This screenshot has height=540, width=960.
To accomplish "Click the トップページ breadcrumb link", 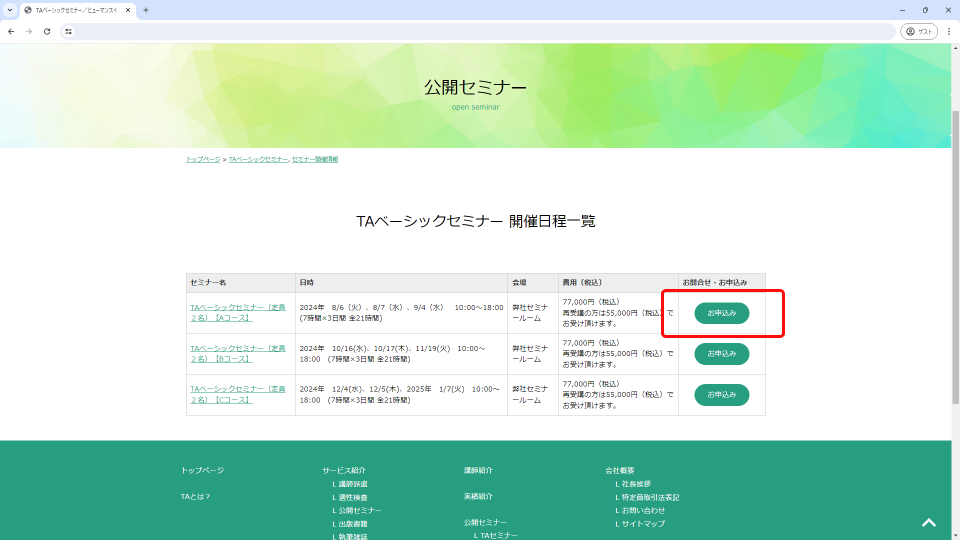I will click(203, 159).
